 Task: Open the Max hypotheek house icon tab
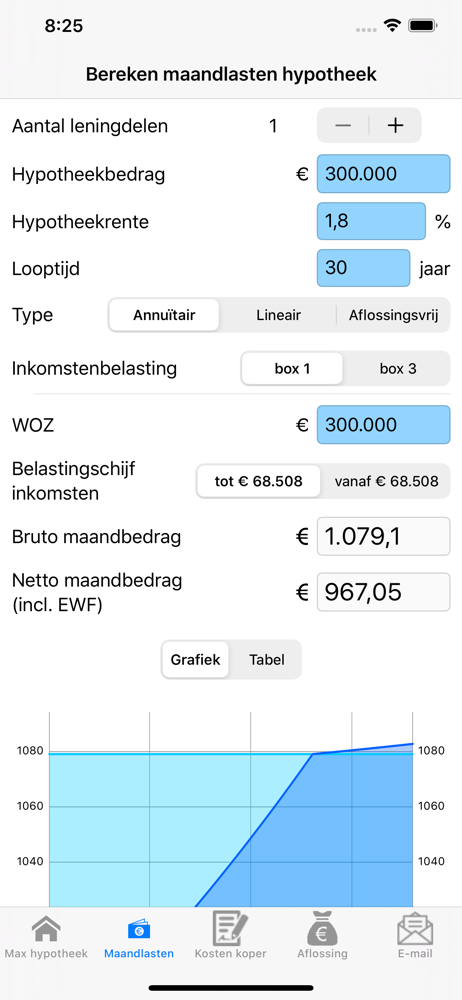[46, 936]
